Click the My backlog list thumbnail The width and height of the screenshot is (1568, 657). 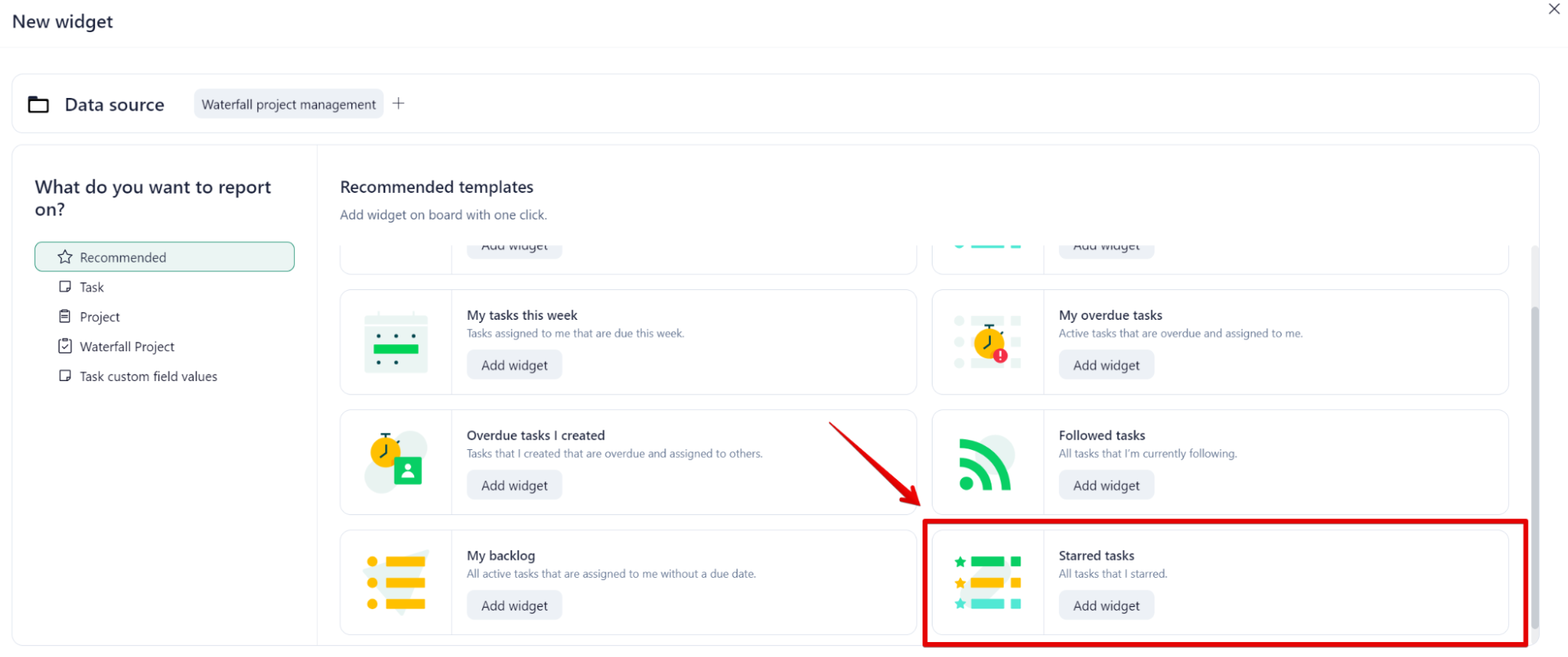tap(396, 583)
